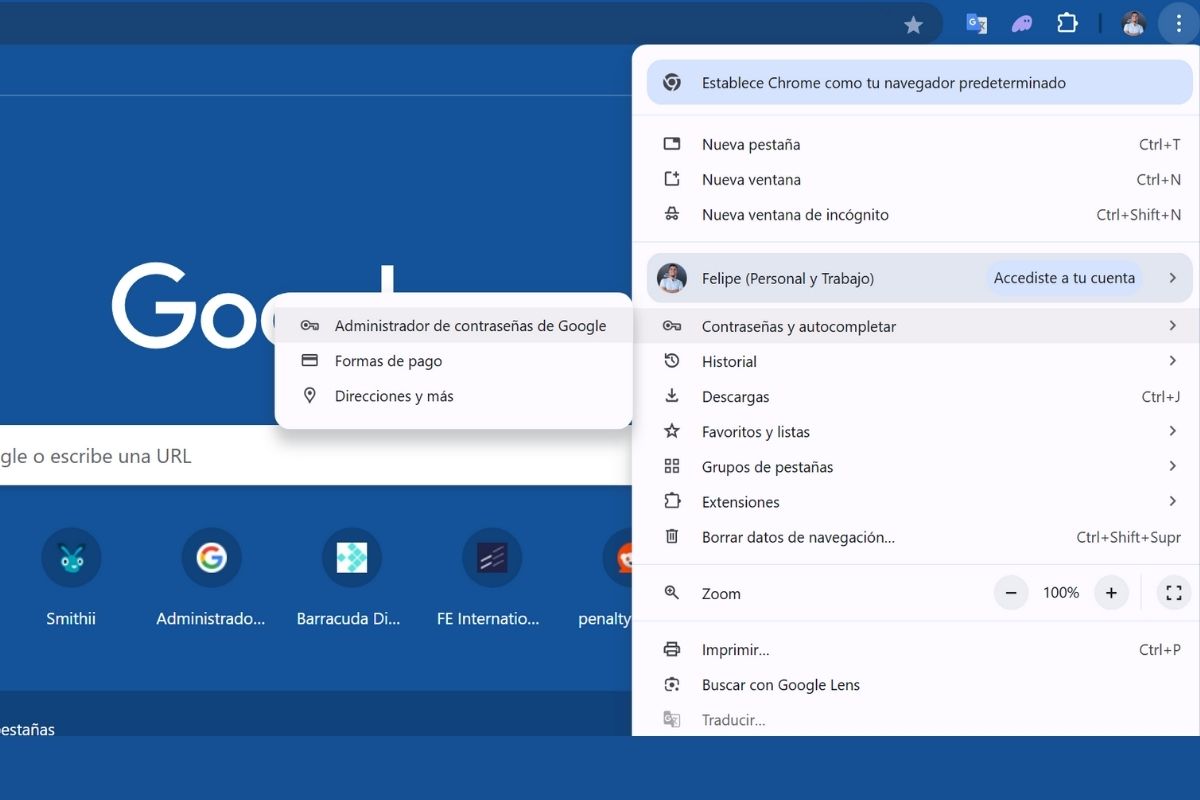Open the Administrado... Google shortcut icon
The image size is (1200, 800).
pos(211,557)
